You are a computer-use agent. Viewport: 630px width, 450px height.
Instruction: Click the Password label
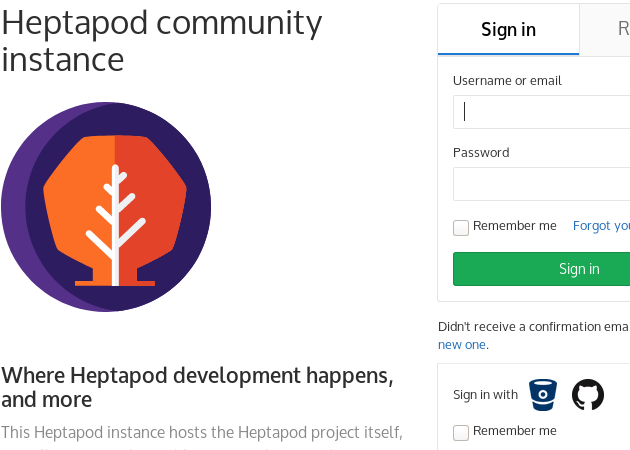481,153
